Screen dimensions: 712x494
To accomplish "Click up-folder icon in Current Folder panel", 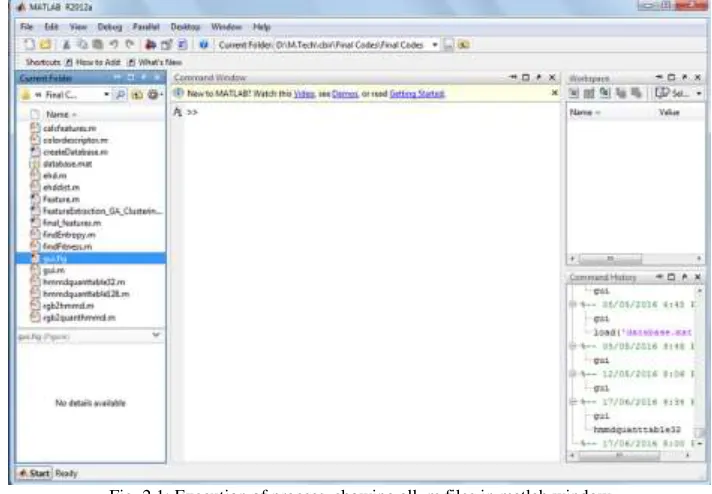I will pyautogui.click(x=137, y=94).
